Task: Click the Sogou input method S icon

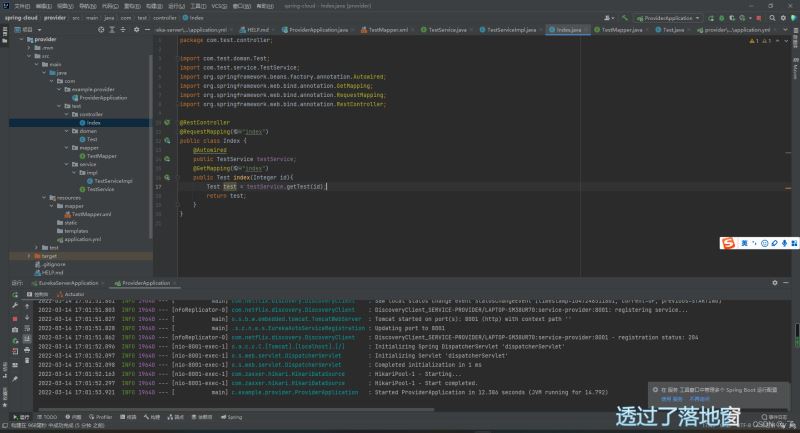Action: pos(729,244)
